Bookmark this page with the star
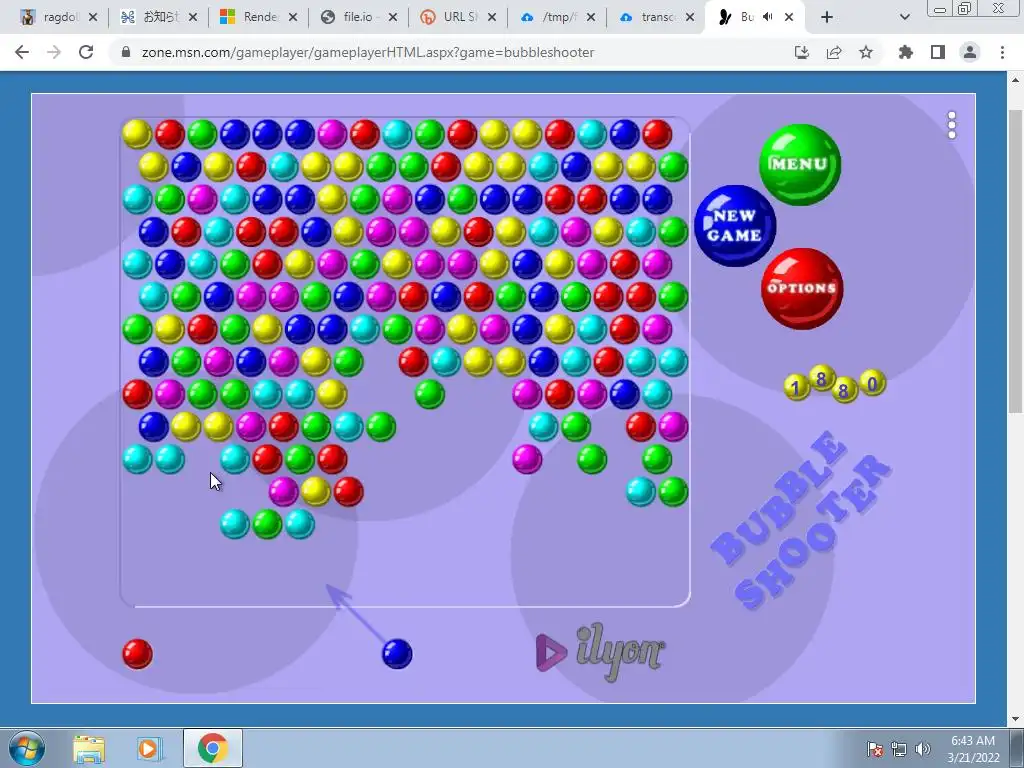 pyautogui.click(x=866, y=52)
